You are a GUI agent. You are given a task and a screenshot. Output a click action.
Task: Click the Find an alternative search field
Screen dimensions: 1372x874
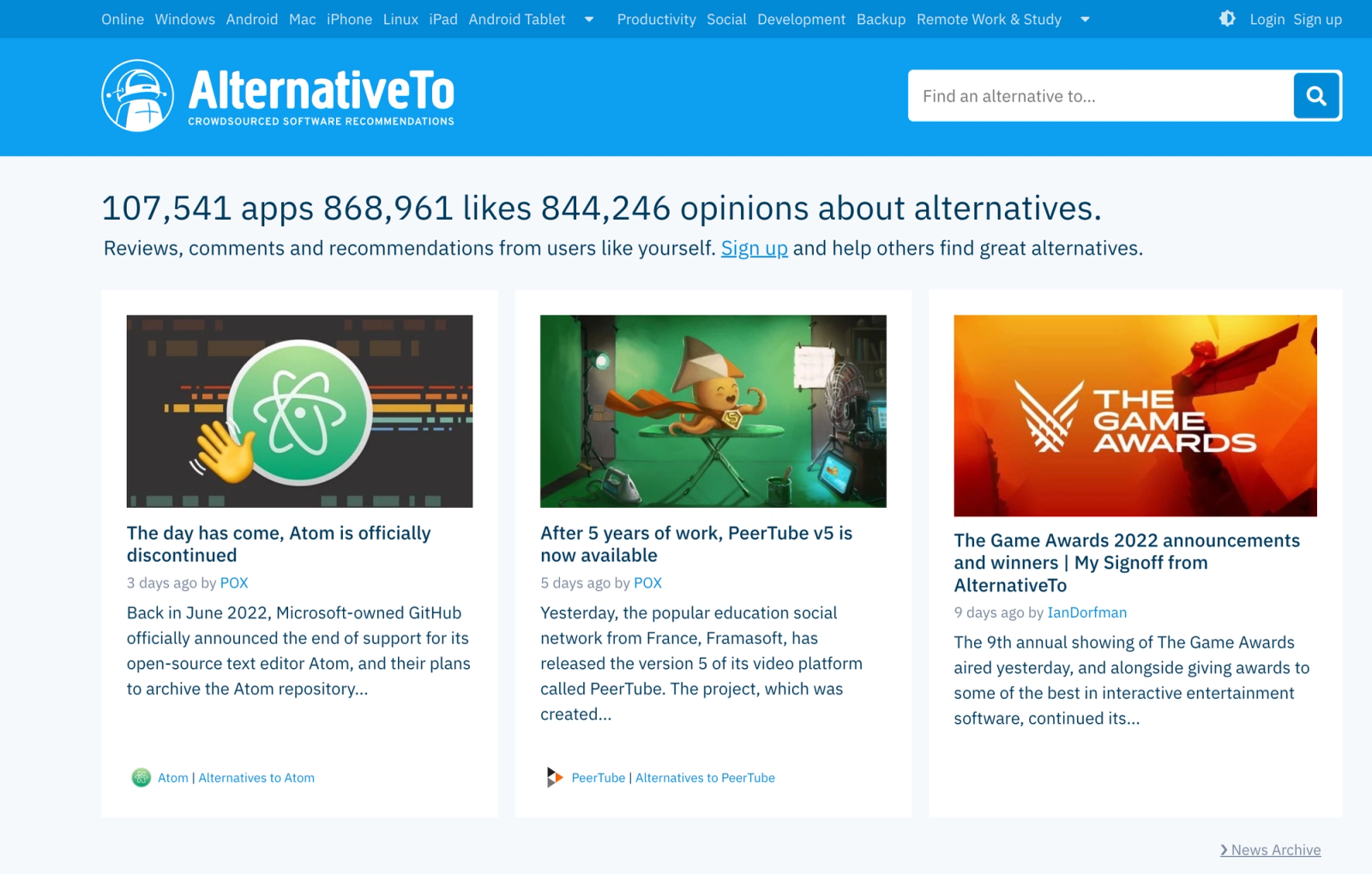(x=1101, y=96)
